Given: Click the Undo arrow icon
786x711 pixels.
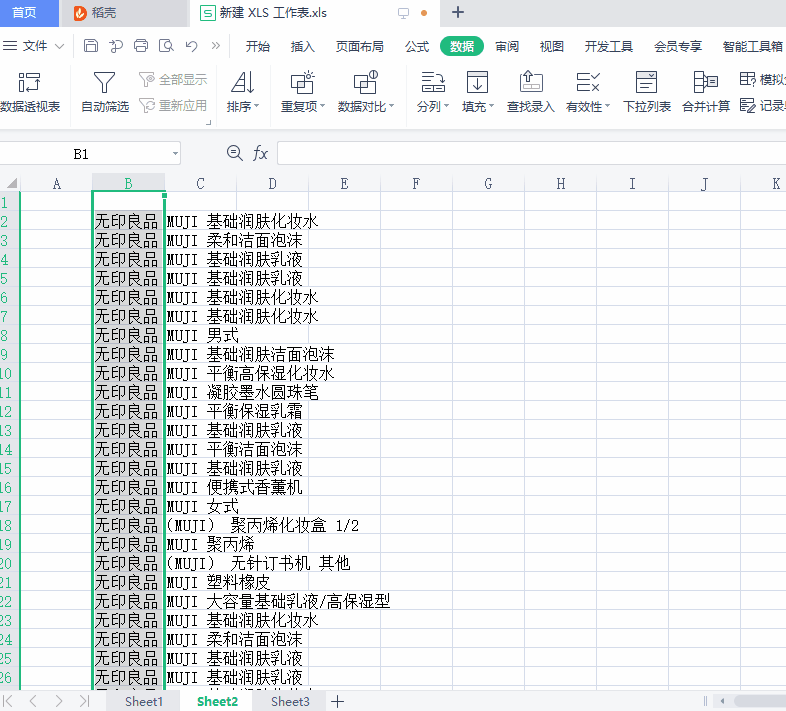Looking at the screenshot, I should pyautogui.click(x=191, y=46).
